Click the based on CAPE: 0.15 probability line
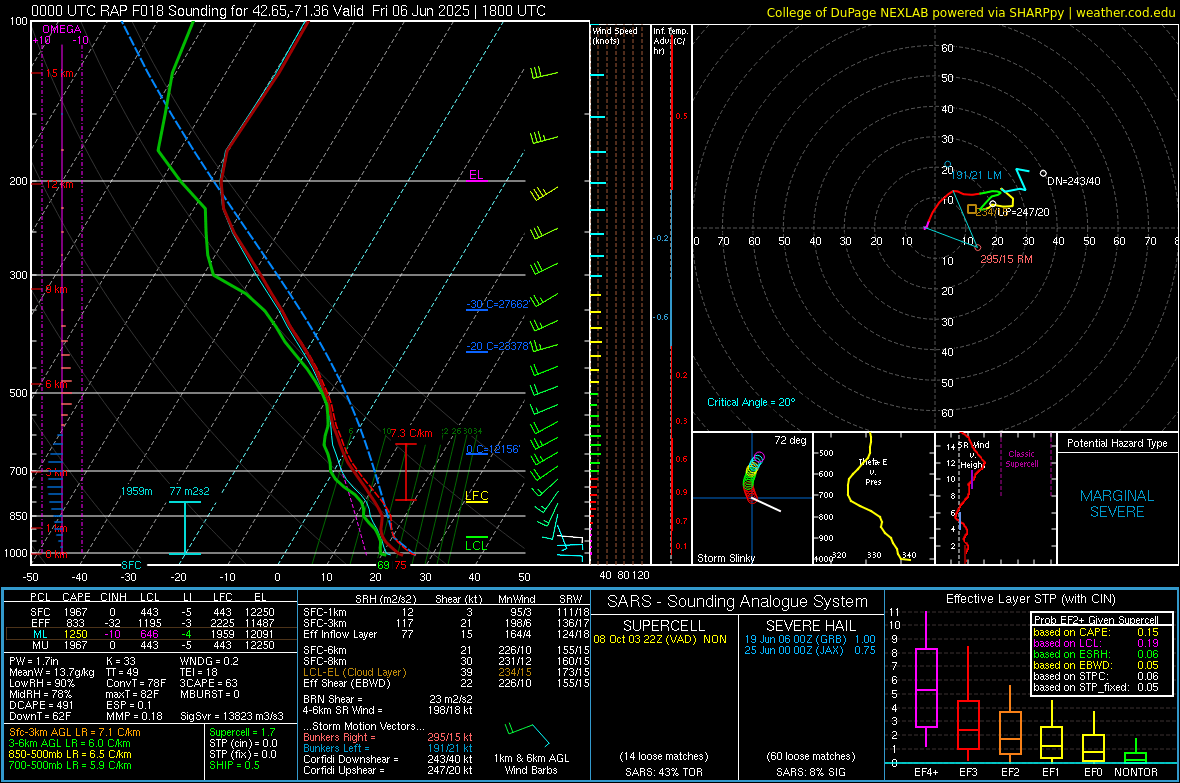The height and width of the screenshot is (783, 1180). (x=1095, y=632)
